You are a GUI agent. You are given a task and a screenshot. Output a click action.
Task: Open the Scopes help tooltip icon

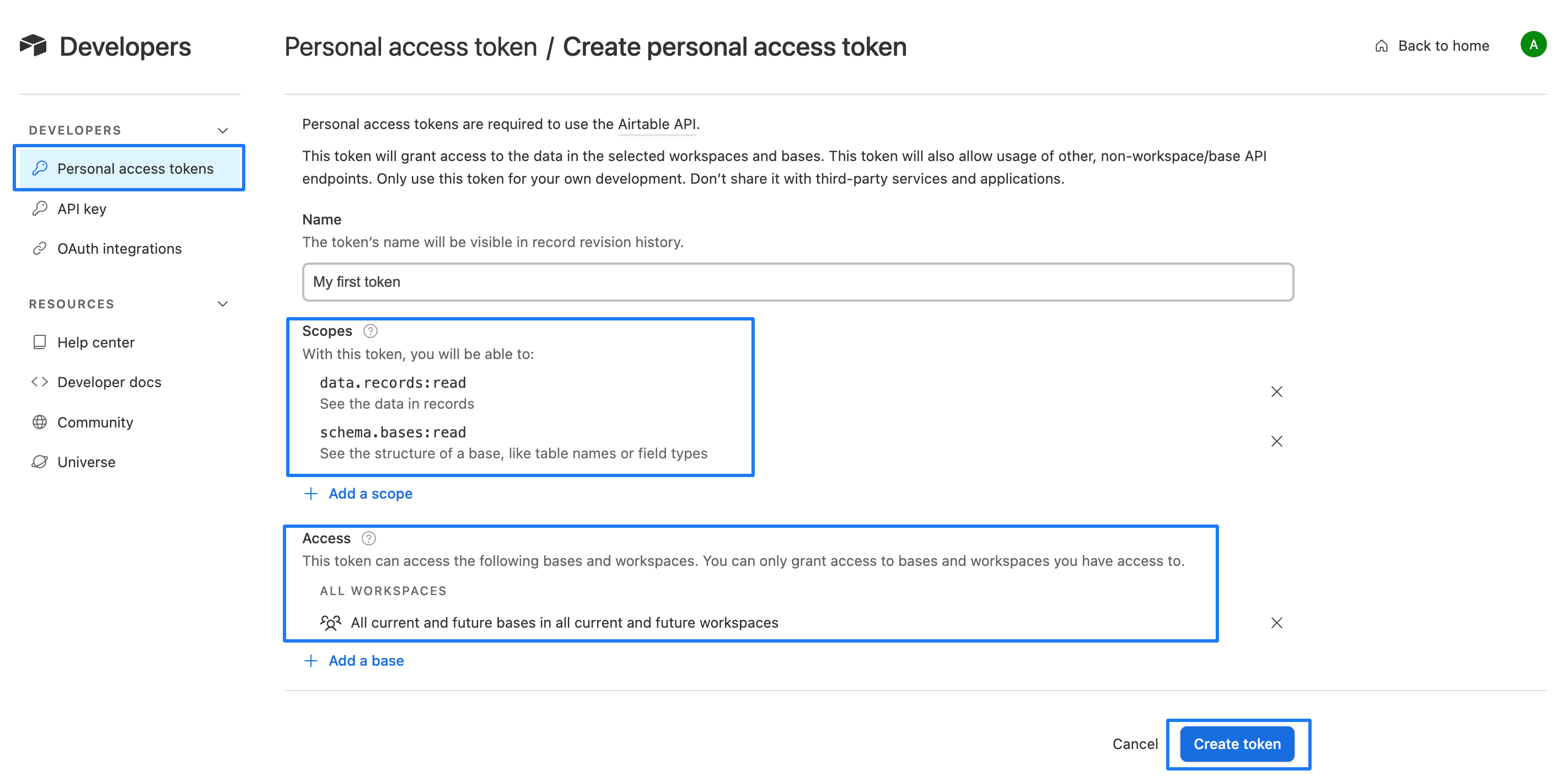(370, 330)
